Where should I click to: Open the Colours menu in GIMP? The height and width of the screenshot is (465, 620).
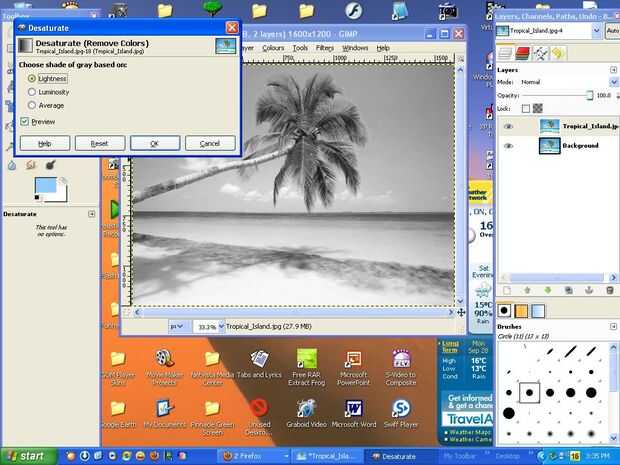click(273, 48)
